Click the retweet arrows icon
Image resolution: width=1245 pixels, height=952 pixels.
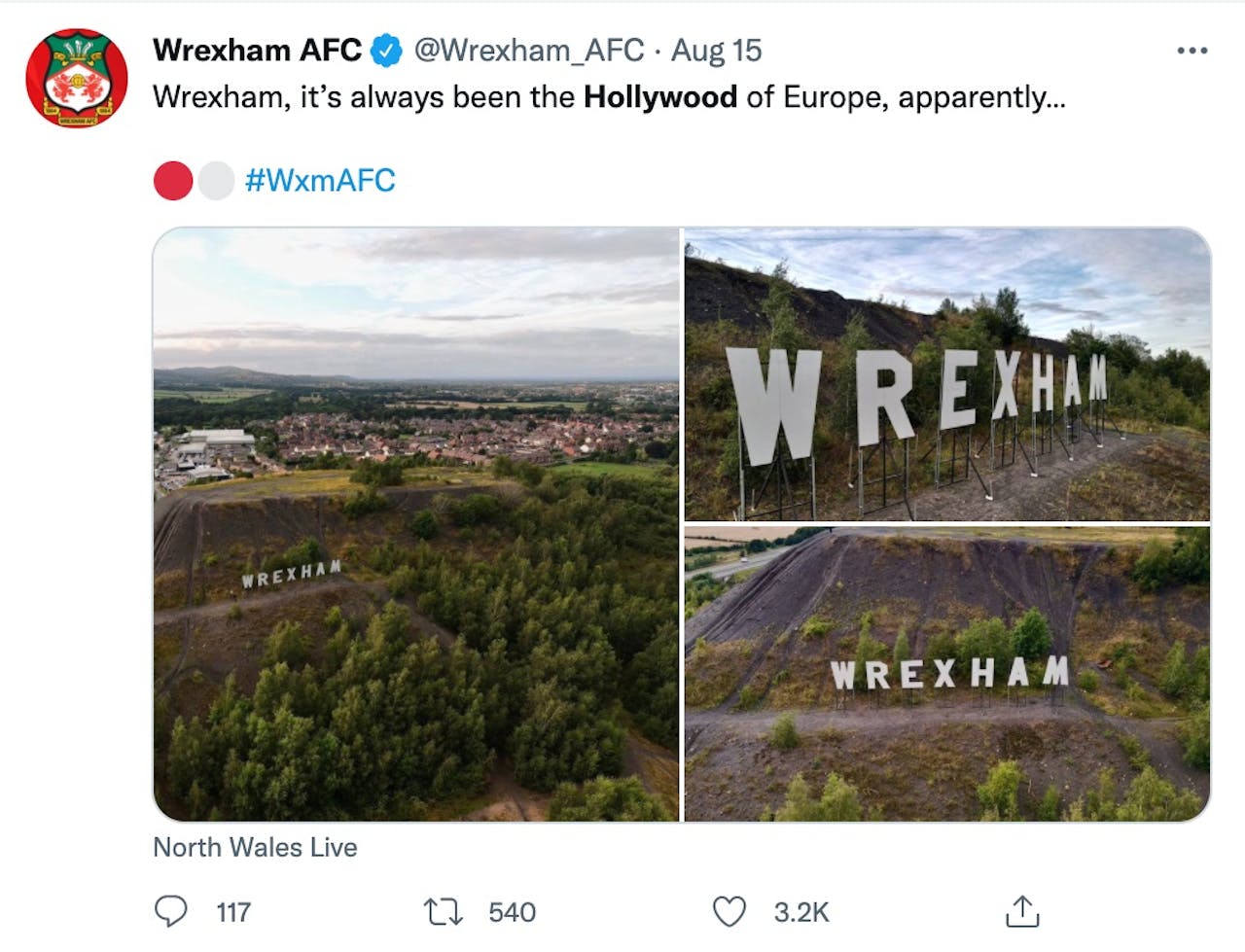pos(444,911)
